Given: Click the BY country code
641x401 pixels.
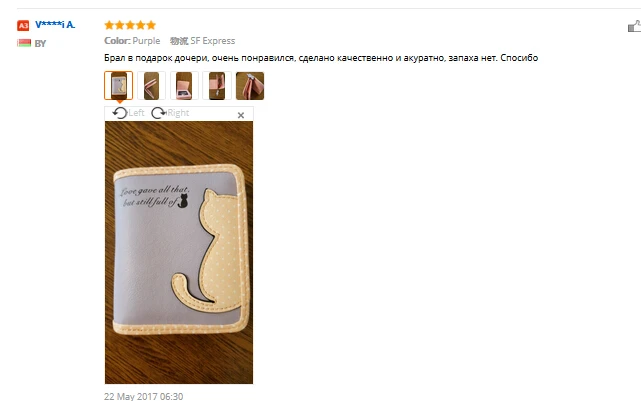Looking at the screenshot, I should pyautogui.click(x=40, y=43).
